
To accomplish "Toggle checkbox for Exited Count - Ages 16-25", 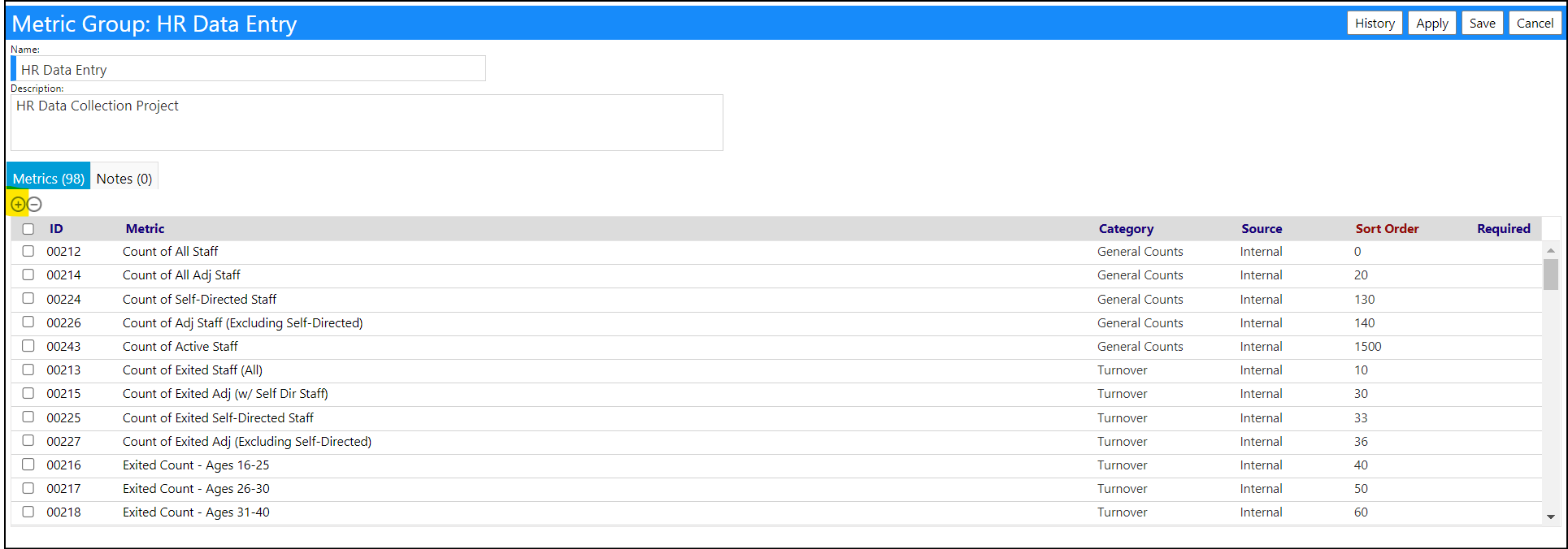I will (x=28, y=465).
